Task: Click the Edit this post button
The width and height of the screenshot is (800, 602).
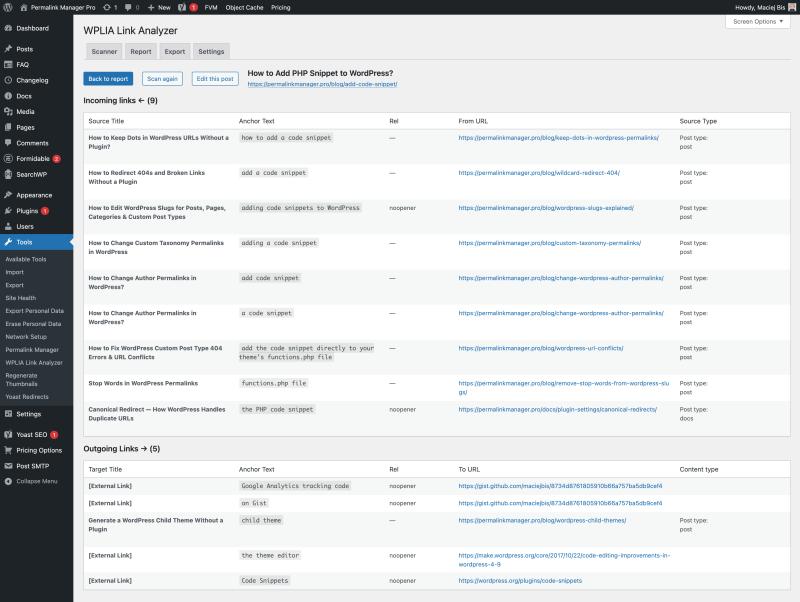Action: point(215,79)
